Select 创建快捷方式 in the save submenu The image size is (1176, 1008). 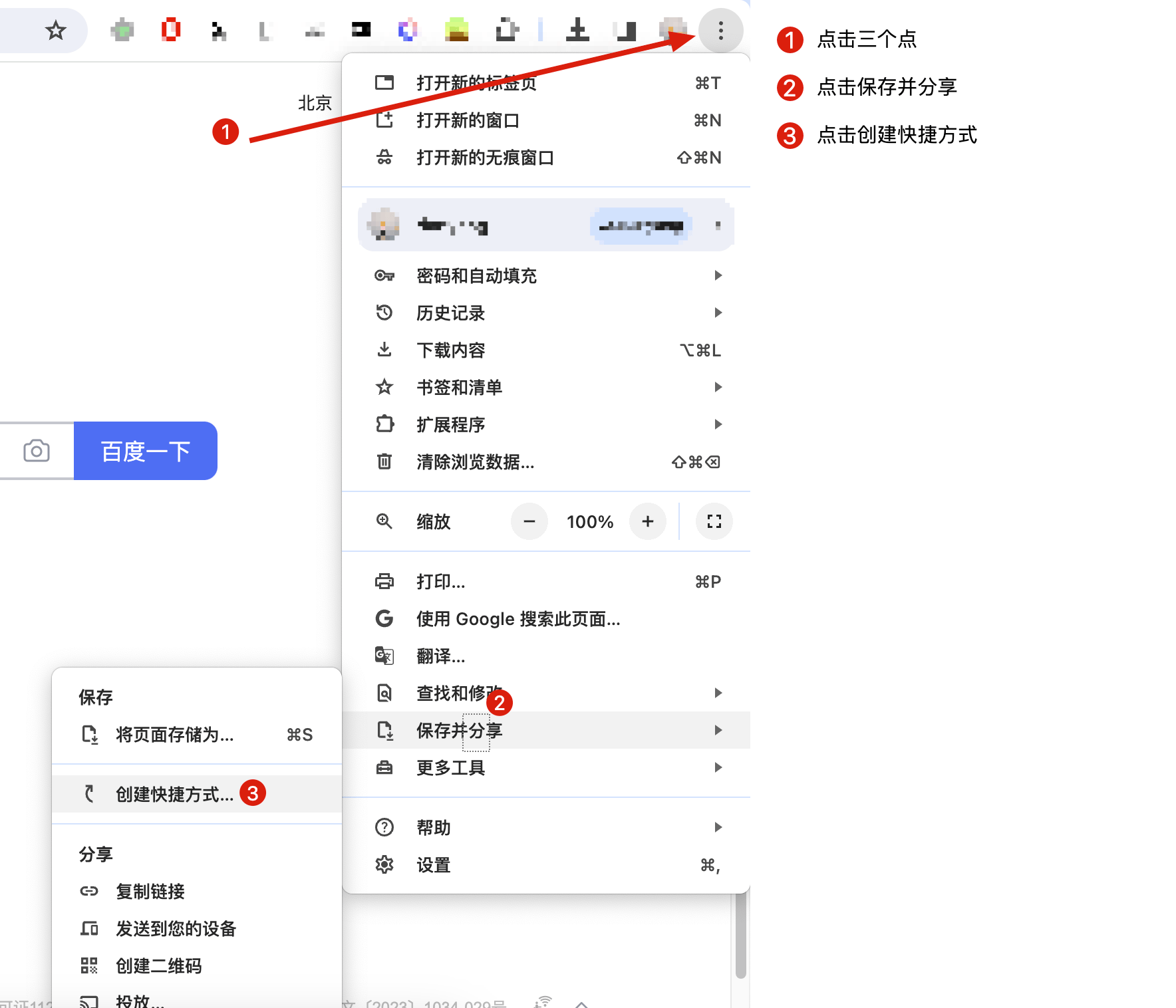point(174,795)
